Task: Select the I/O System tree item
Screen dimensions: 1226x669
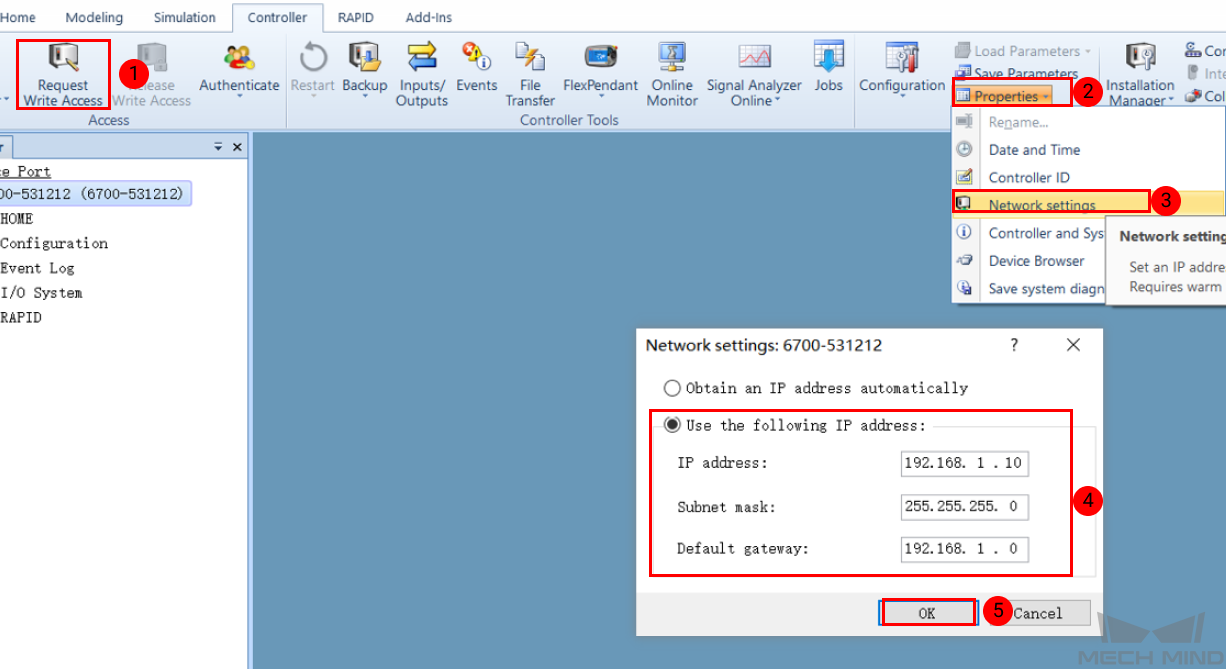Action: (x=41, y=293)
